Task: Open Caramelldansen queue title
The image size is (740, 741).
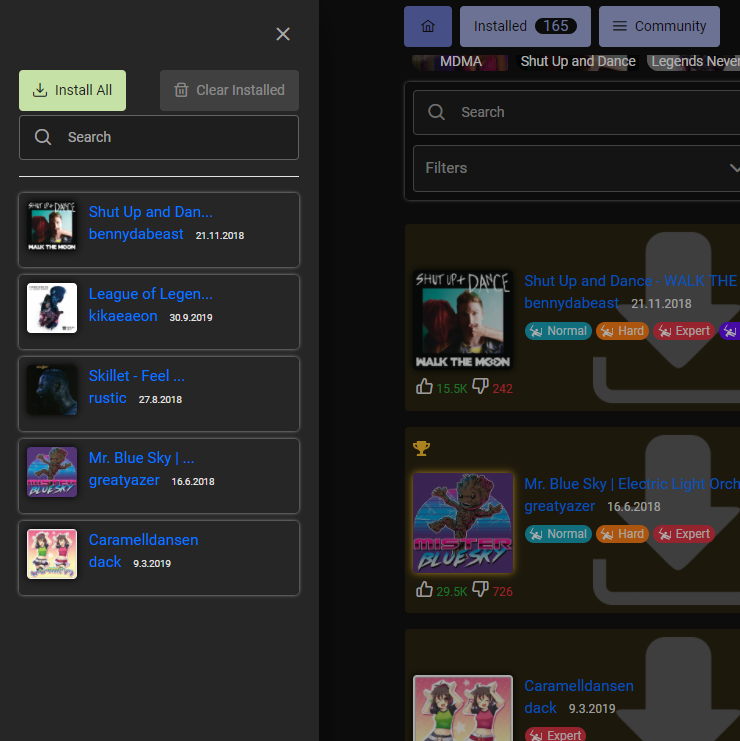Action: pos(144,540)
